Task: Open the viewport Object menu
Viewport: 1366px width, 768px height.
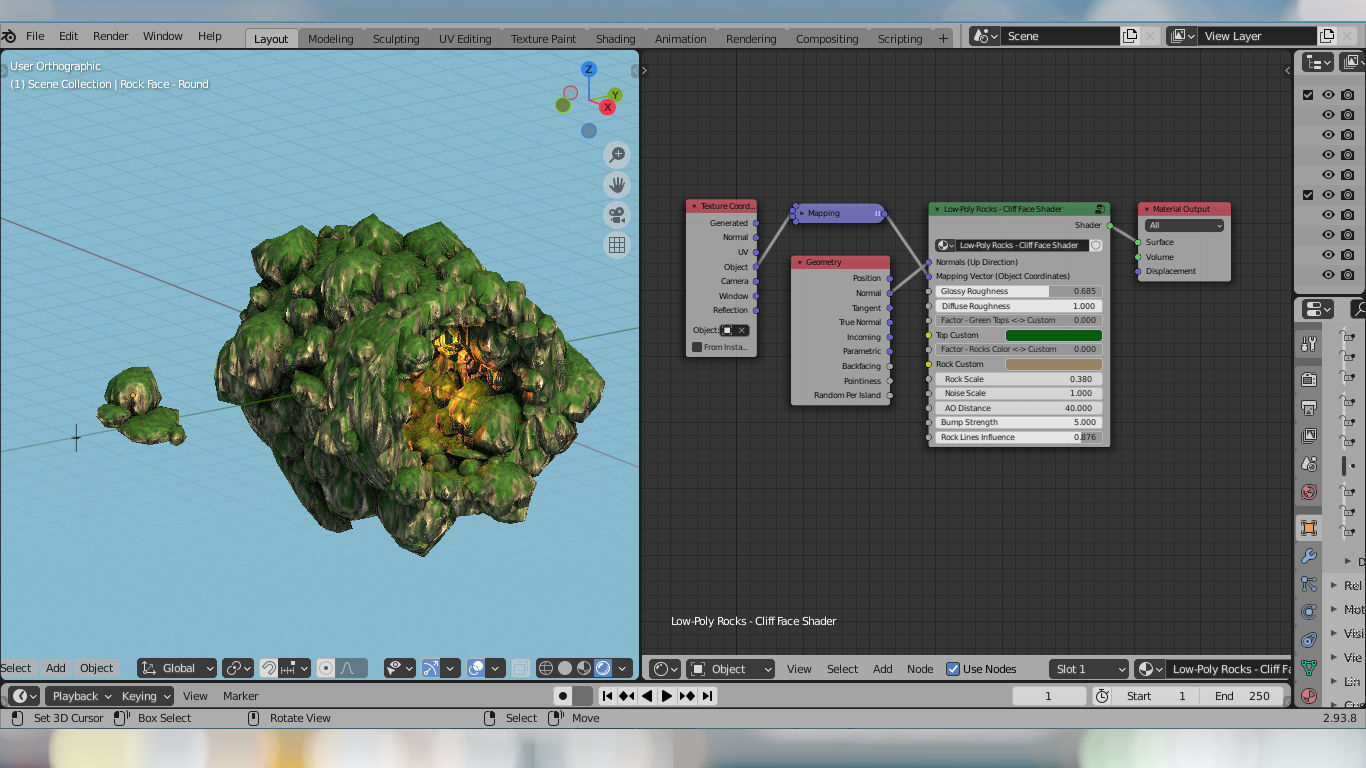Action: coord(97,668)
